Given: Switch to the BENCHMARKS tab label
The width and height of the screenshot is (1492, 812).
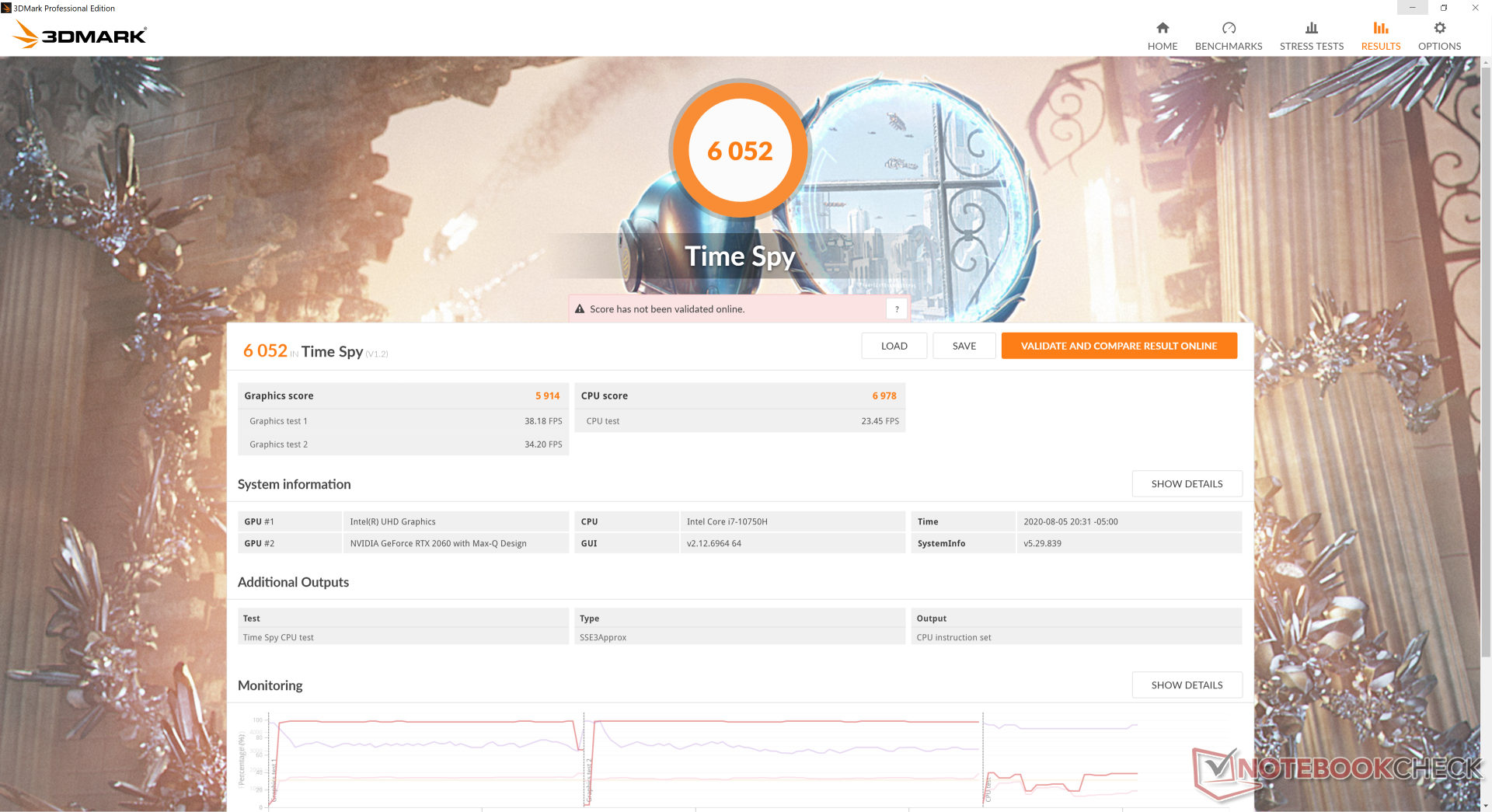Looking at the screenshot, I should point(1229,47).
